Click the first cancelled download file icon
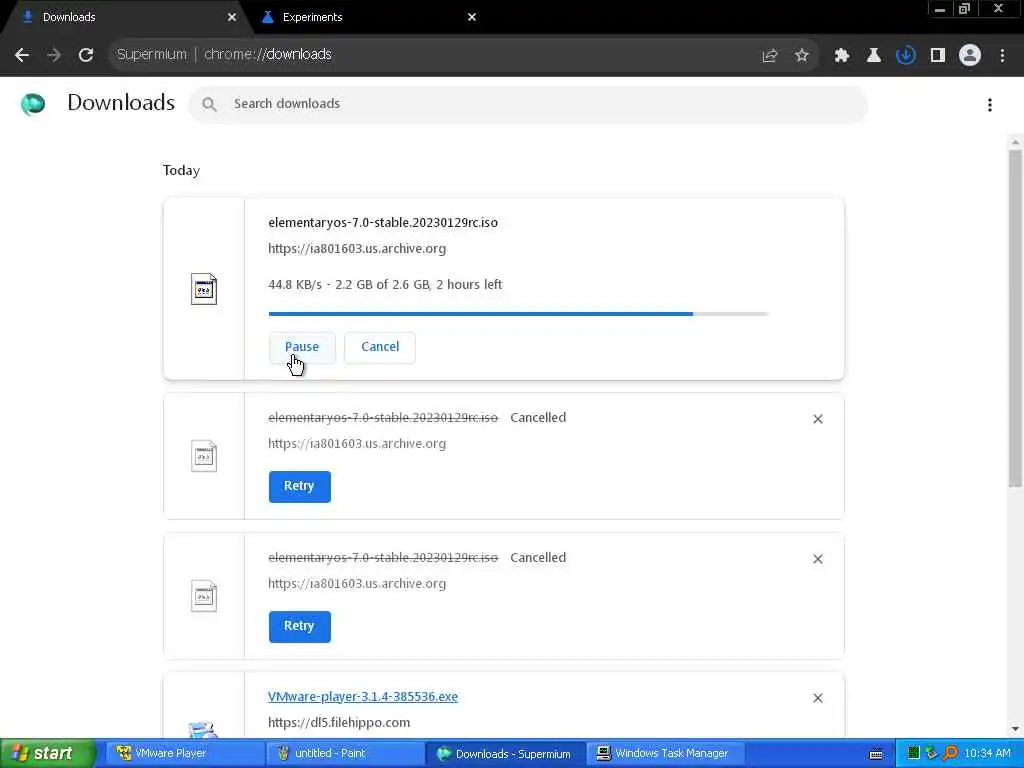The image size is (1024, 768). tap(204, 456)
